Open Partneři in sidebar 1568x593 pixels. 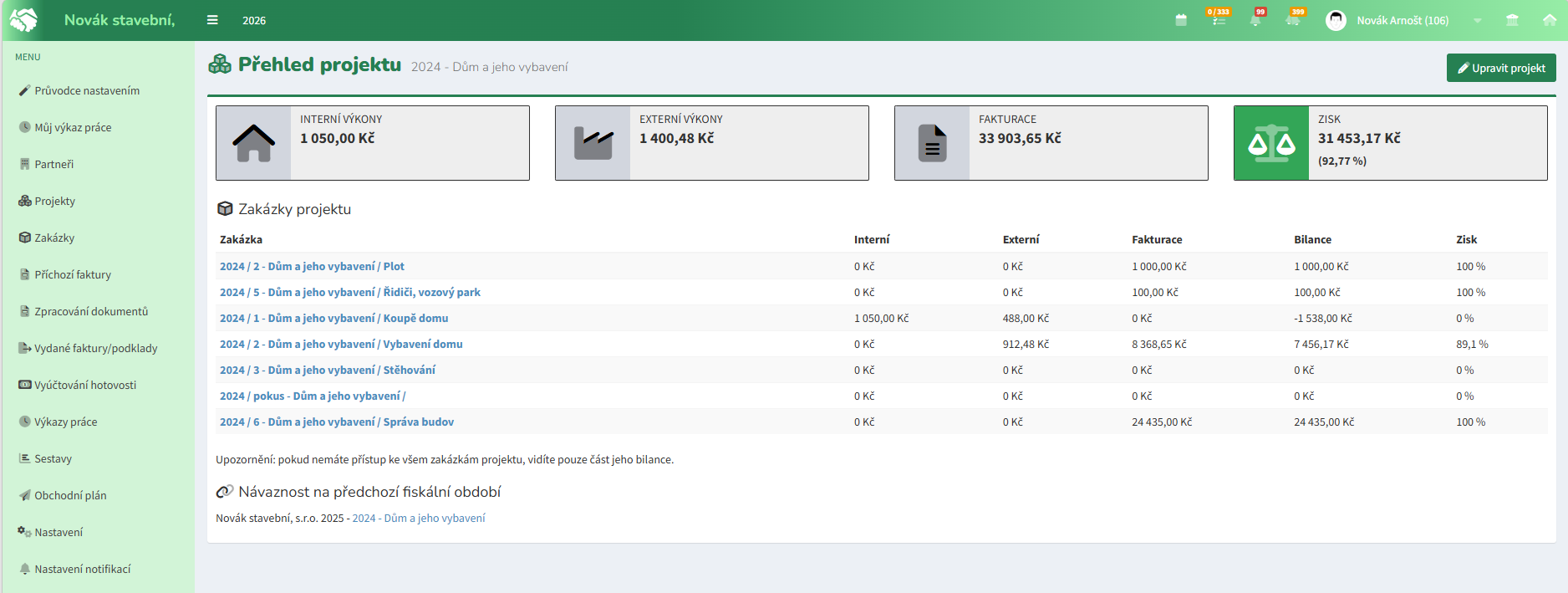point(53,164)
